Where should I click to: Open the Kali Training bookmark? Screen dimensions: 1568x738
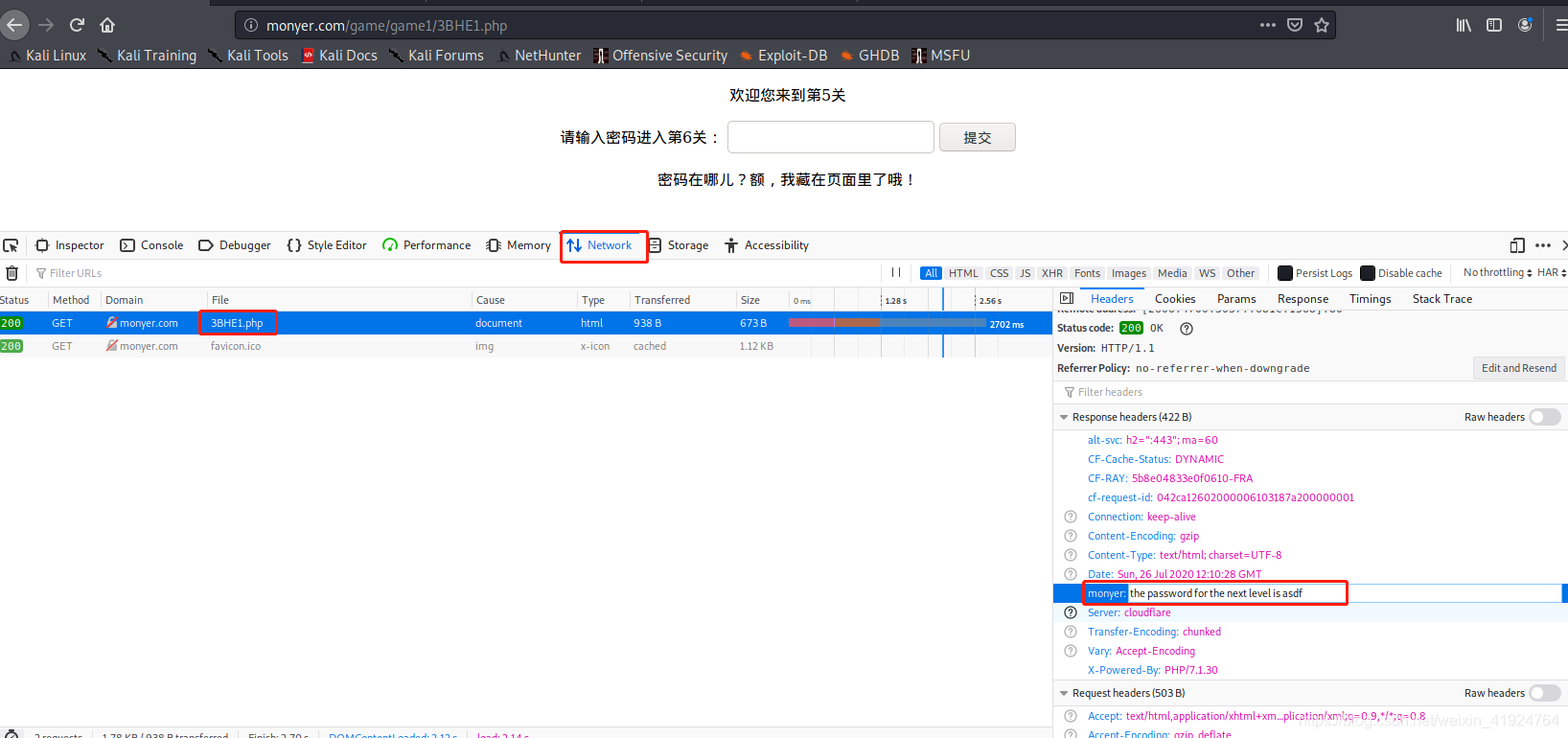tap(148, 56)
